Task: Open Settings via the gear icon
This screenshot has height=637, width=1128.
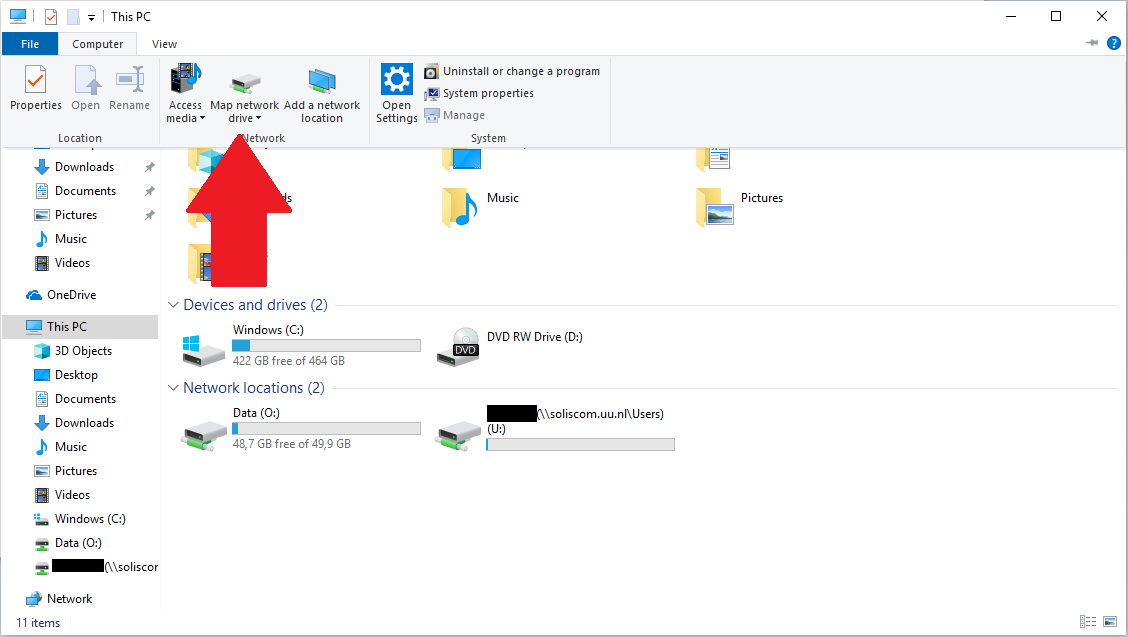Action: coord(397,80)
